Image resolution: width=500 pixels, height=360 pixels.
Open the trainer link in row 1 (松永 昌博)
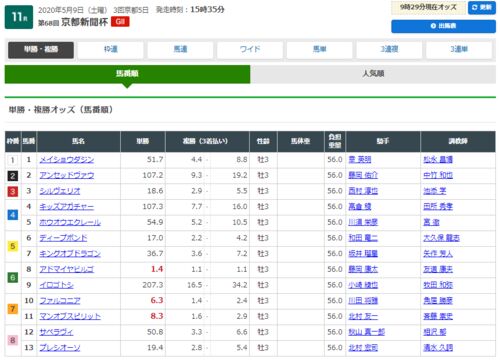click(x=438, y=160)
